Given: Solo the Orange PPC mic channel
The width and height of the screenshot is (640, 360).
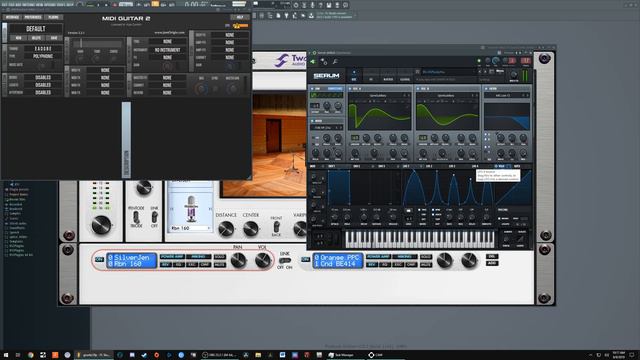Looking at the screenshot, I should (x=426, y=257).
